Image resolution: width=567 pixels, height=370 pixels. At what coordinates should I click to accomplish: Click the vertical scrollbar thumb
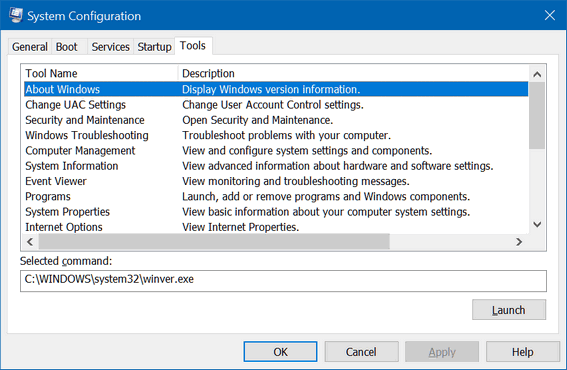point(537,115)
